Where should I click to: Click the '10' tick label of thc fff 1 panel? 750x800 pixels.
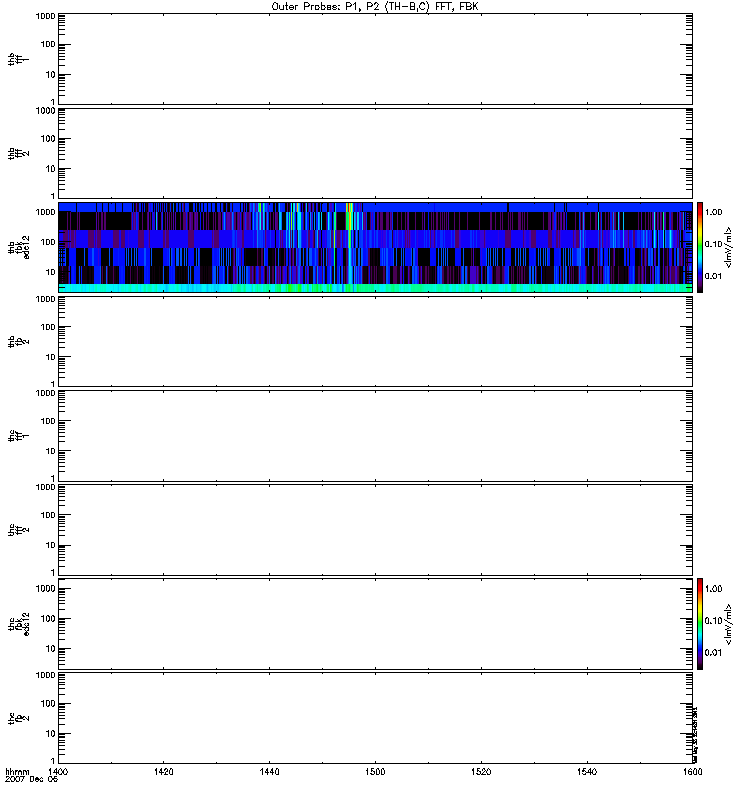(50, 451)
